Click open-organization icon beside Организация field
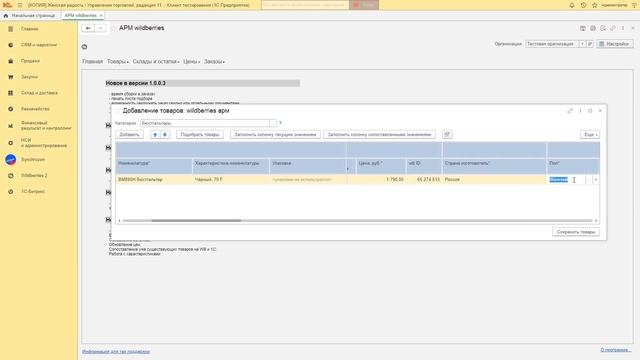Viewport: 640px width, 360px height. (590, 44)
